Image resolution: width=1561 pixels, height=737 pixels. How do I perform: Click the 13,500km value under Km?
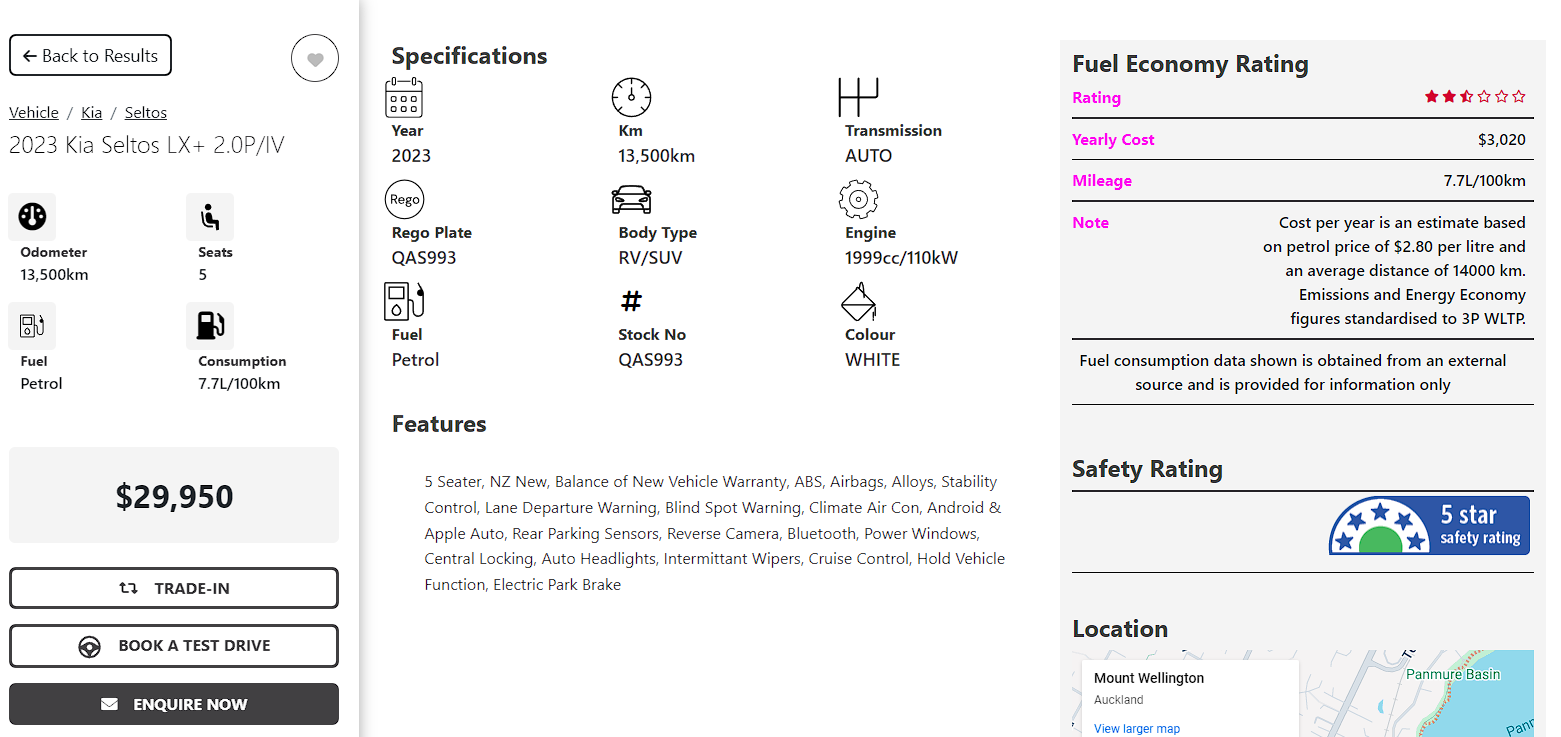point(656,155)
